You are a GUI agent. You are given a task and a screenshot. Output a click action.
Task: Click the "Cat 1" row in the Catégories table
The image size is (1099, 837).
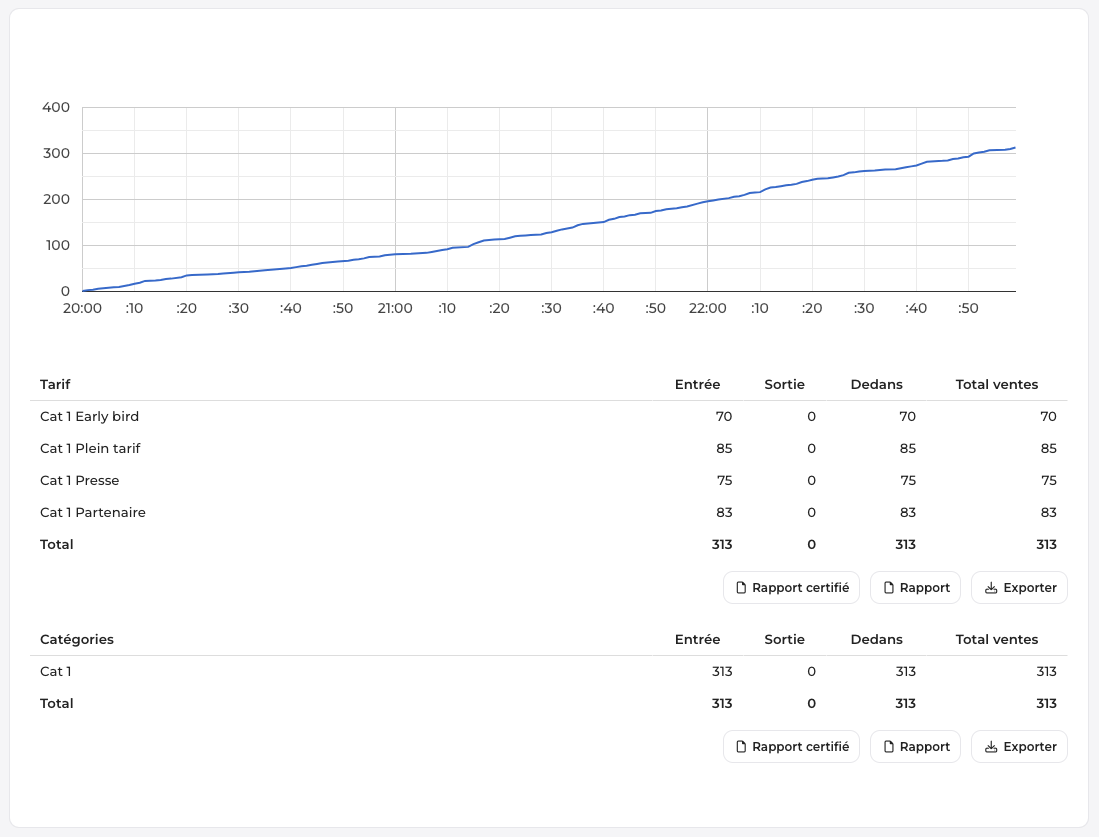tap(56, 672)
